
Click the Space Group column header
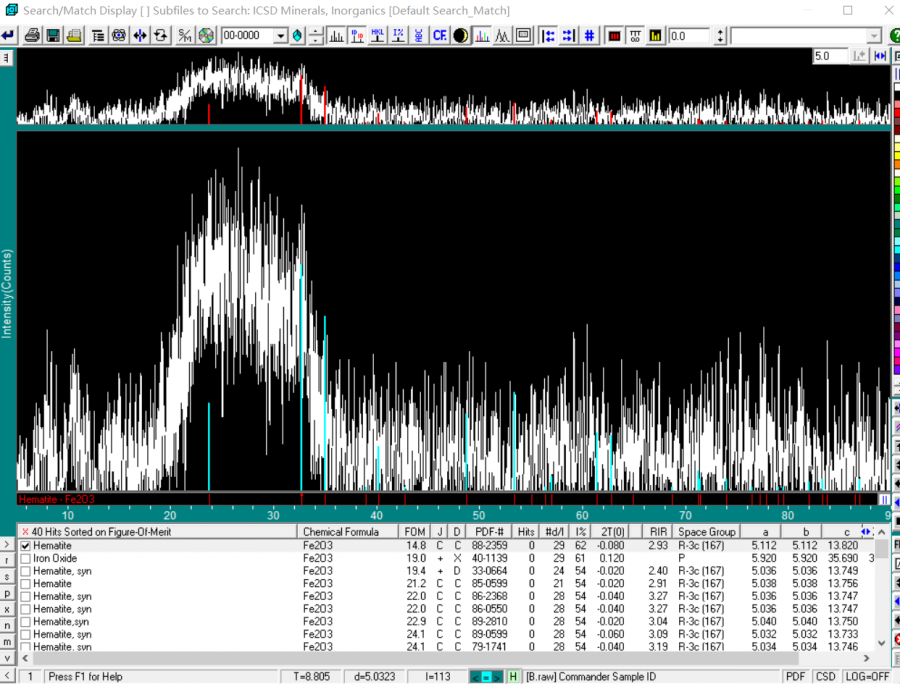(x=707, y=532)
